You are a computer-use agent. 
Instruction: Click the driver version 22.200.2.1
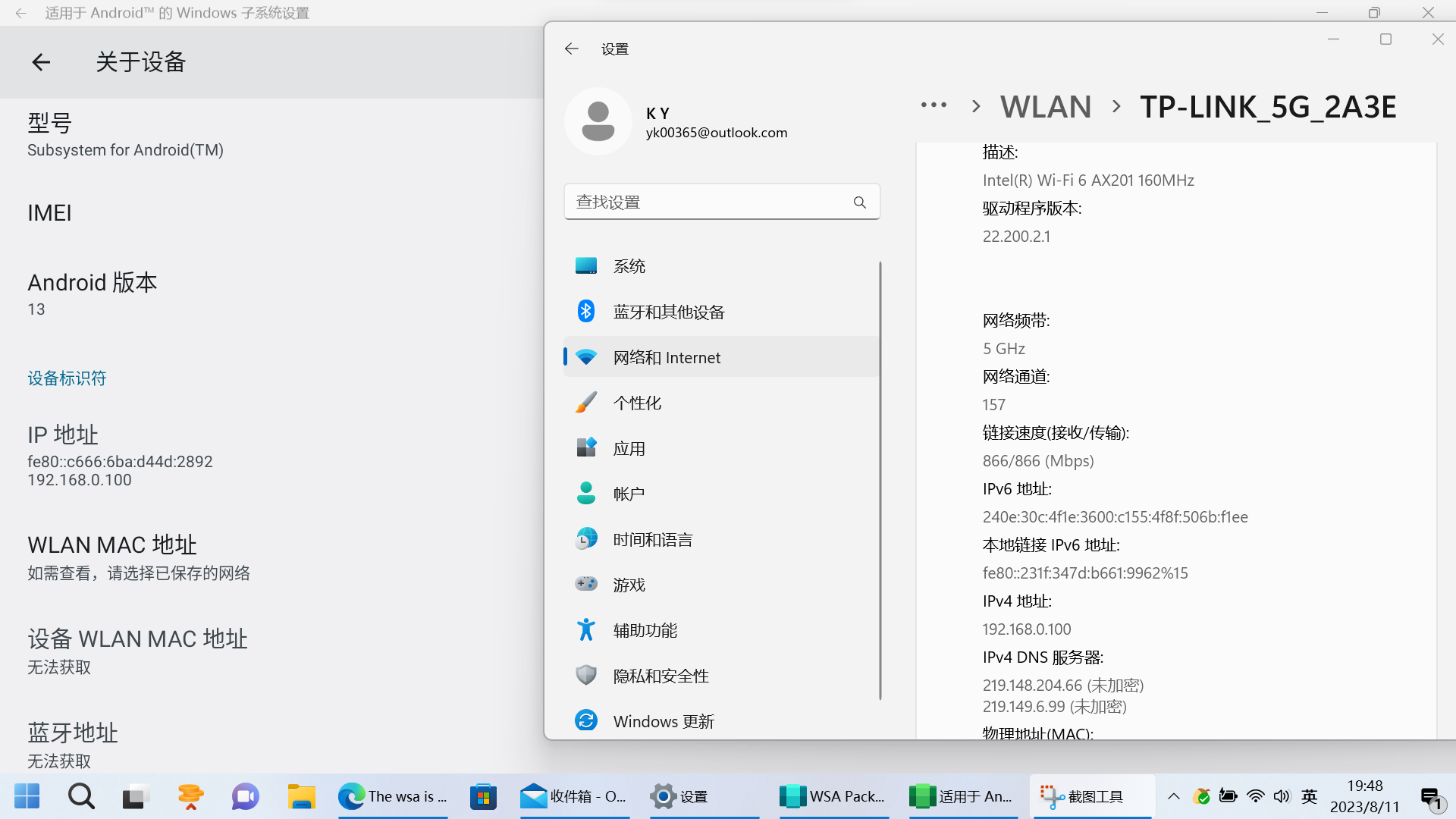1016,237
